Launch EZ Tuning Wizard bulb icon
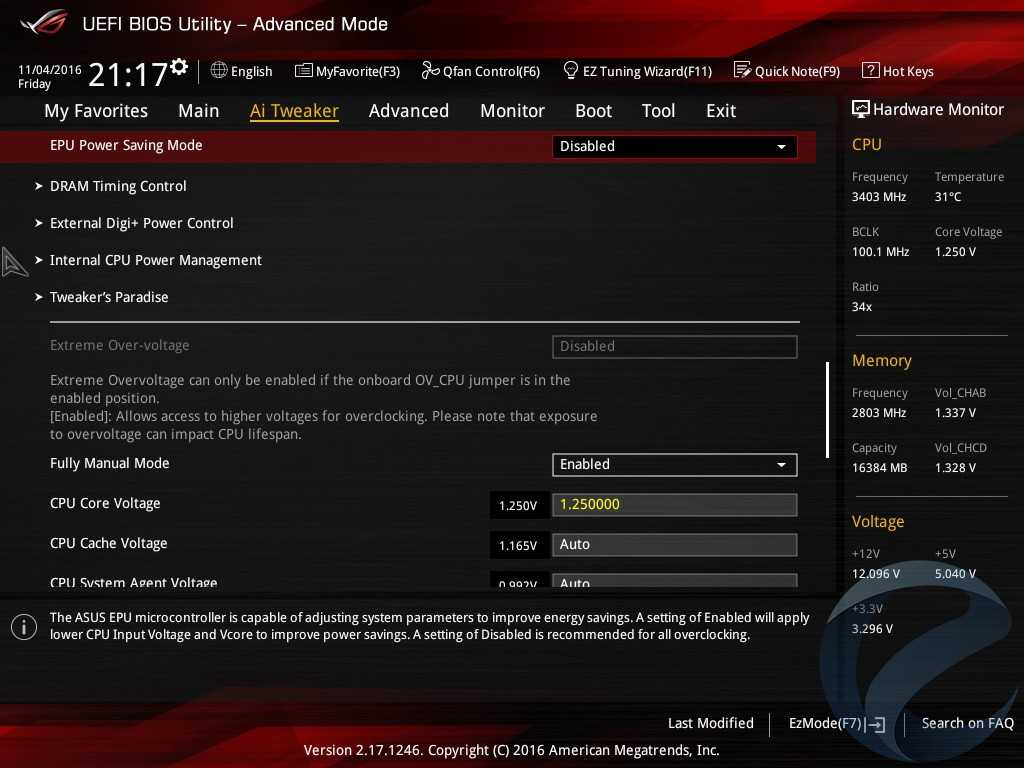1024x768 pixels. pos(571,70)
